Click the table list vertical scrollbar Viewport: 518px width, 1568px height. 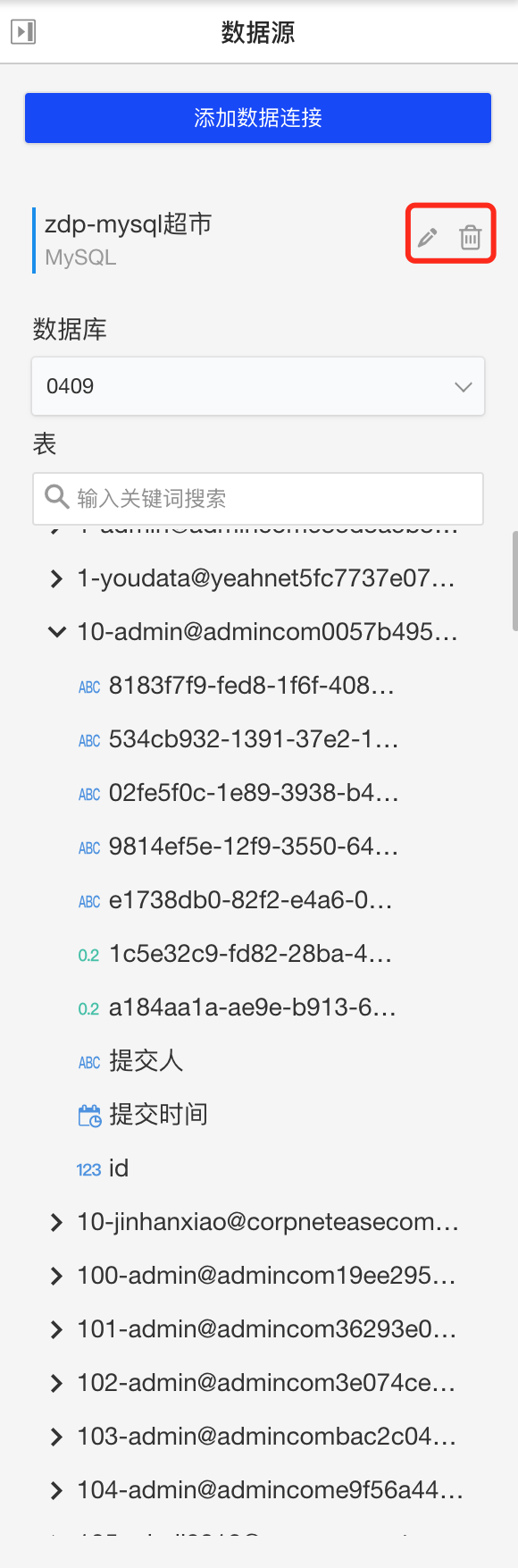pos(514,581)
